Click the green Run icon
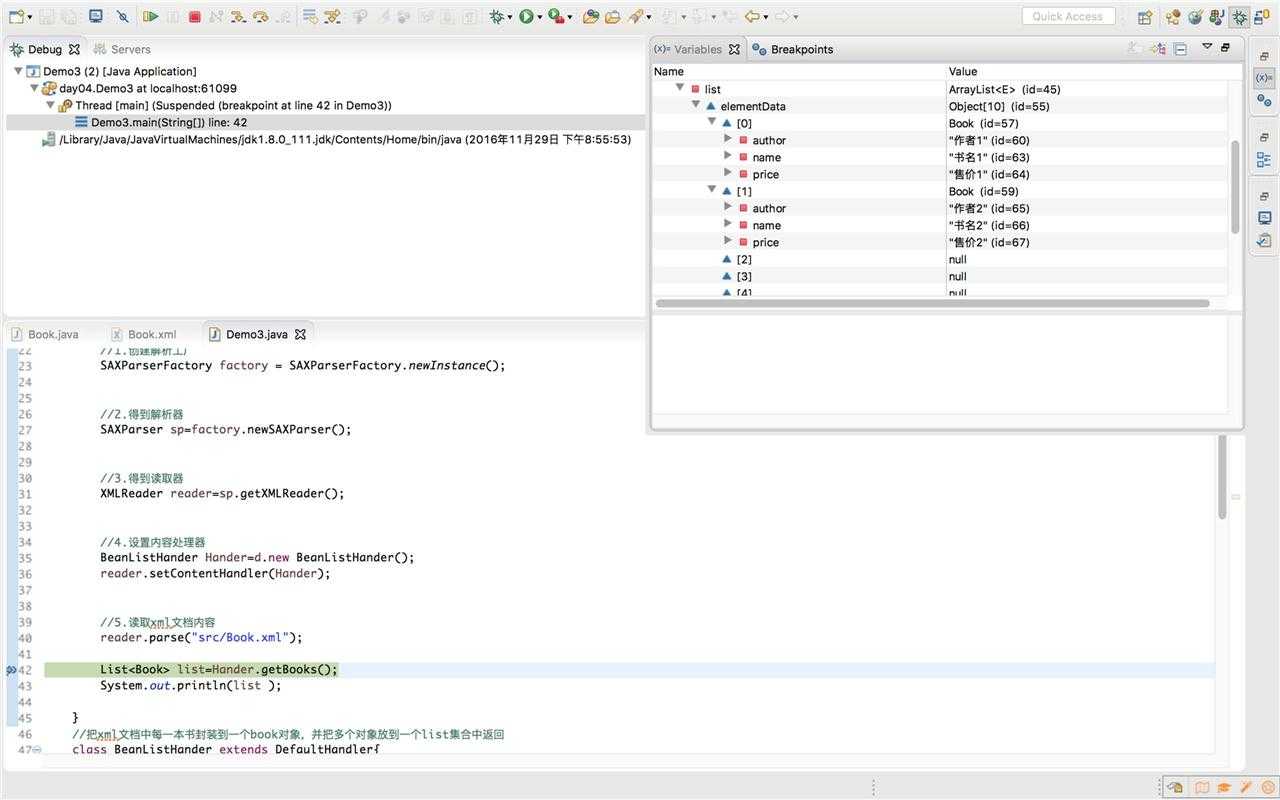Screen dimensions: 1280x800 click(x=525, y=17)
